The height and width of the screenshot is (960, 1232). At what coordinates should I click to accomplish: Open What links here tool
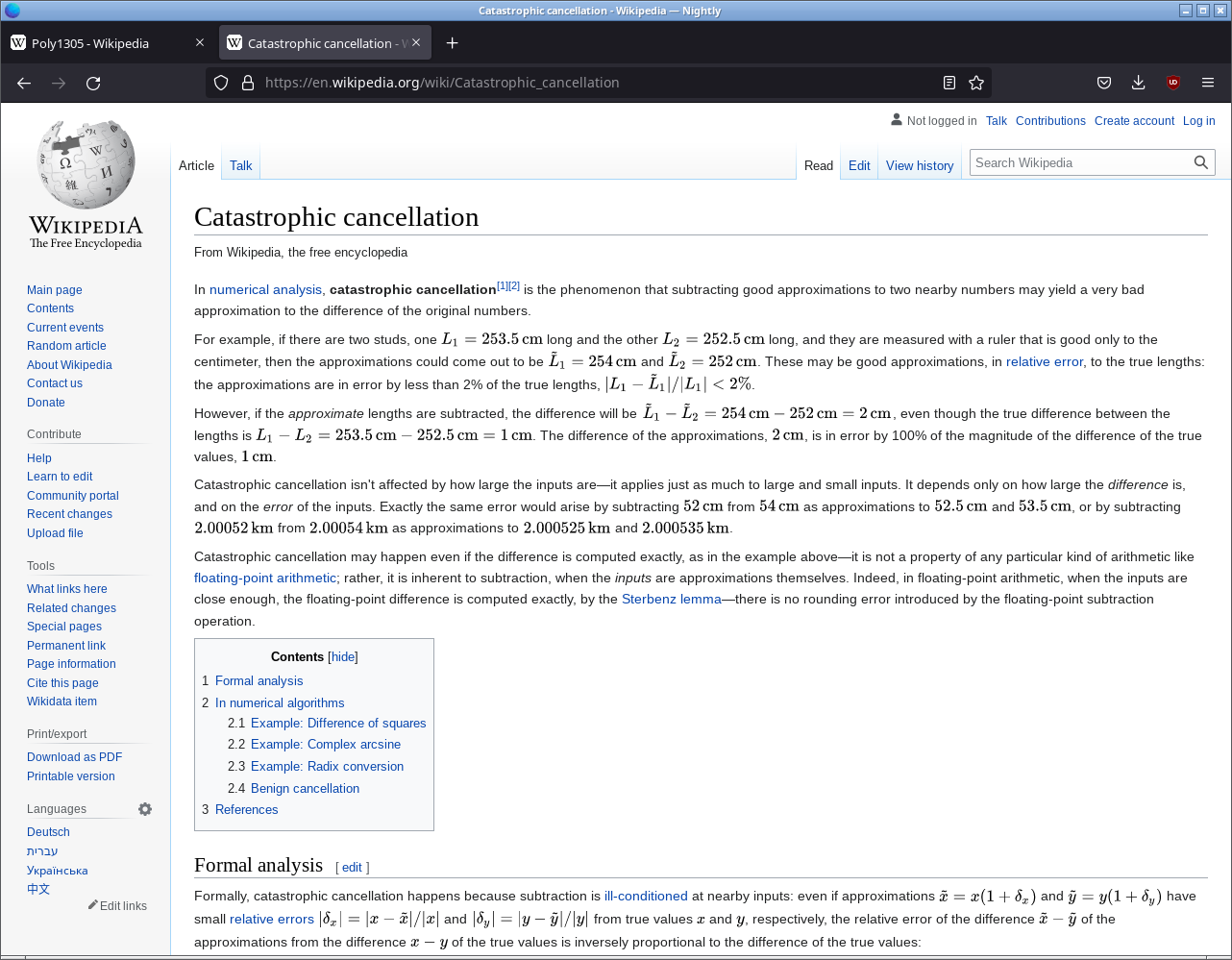click(x=67, y=589)
